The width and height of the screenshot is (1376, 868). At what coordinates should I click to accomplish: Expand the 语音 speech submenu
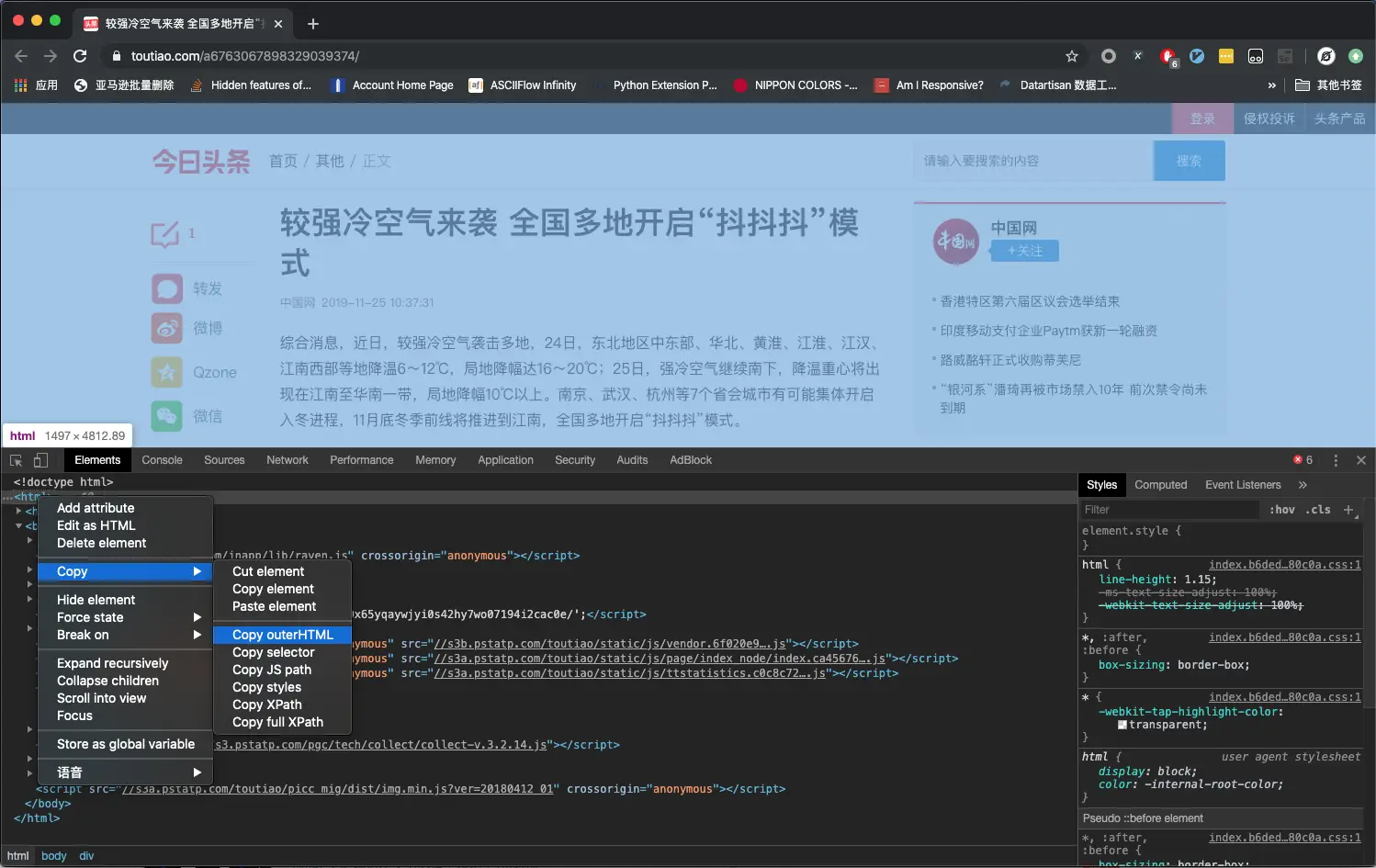[125, 772]
